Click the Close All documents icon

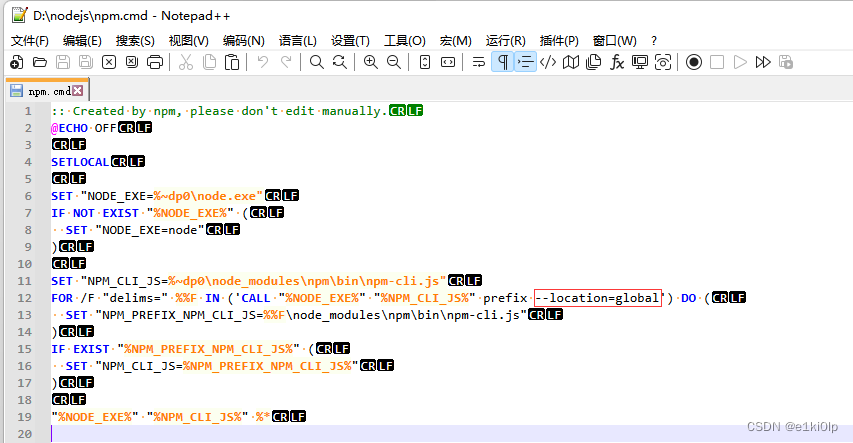pos(132,63)
